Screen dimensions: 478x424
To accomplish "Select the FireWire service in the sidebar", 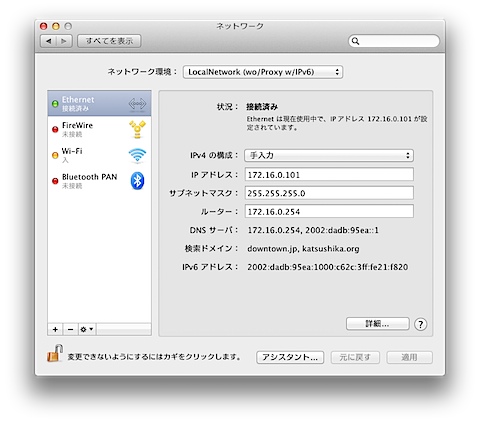I will 99,129.
